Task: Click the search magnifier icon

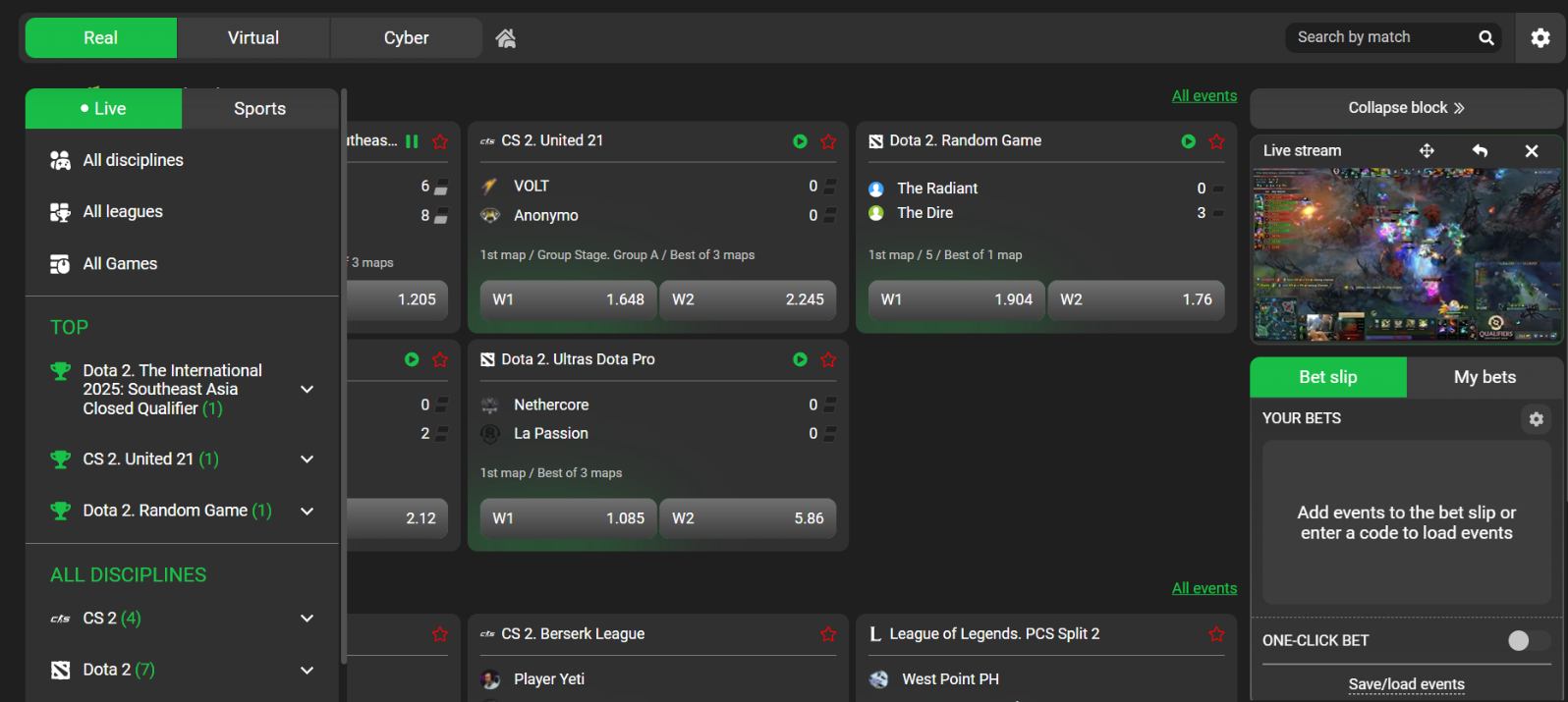Action: [x=1485, y=38]
